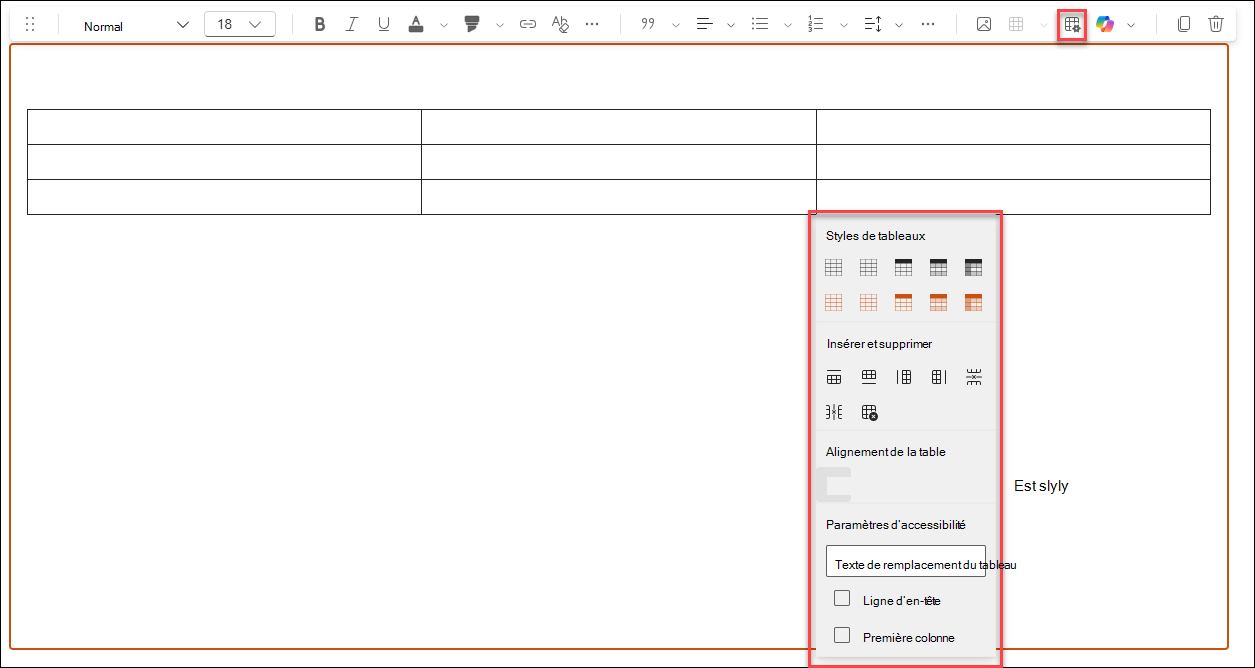The width and height of the screenshot is (1255, 668).
Task: Delete the web part with trash icon
Action: (x=1216, y=25)
